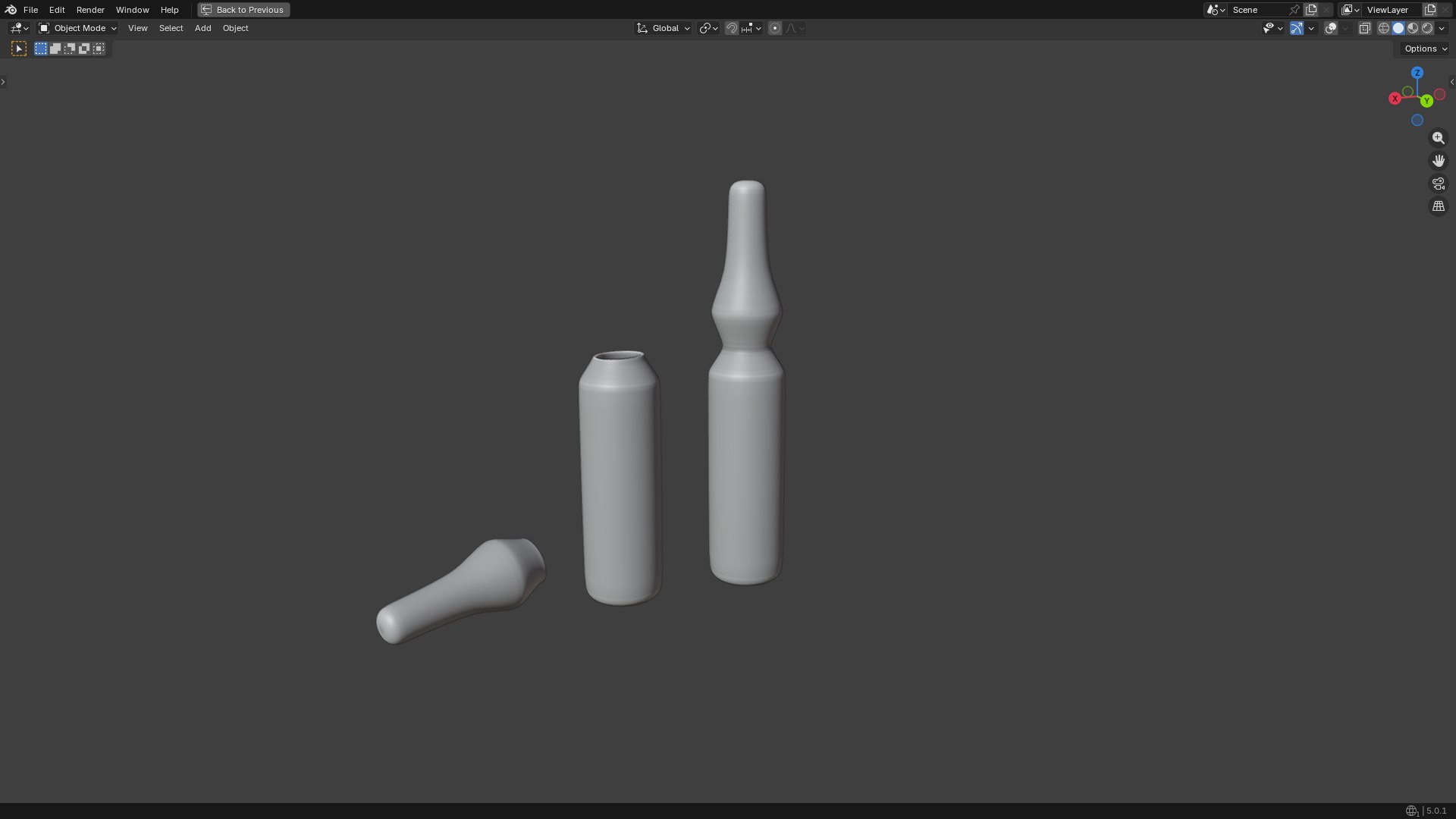Switch to wireframe shading
The height and width of the screenshot is (819, 1456).
coord(1383,28)
